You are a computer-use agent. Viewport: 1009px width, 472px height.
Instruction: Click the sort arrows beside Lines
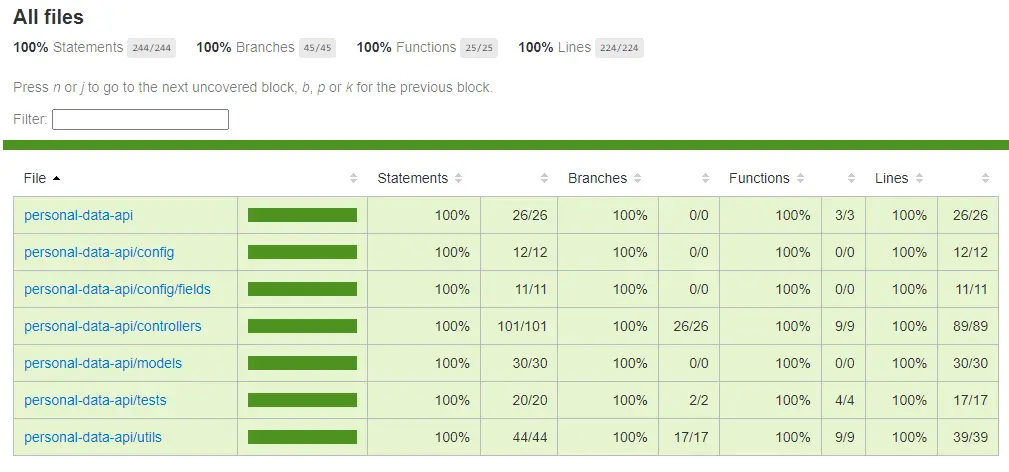click(919, 178)
